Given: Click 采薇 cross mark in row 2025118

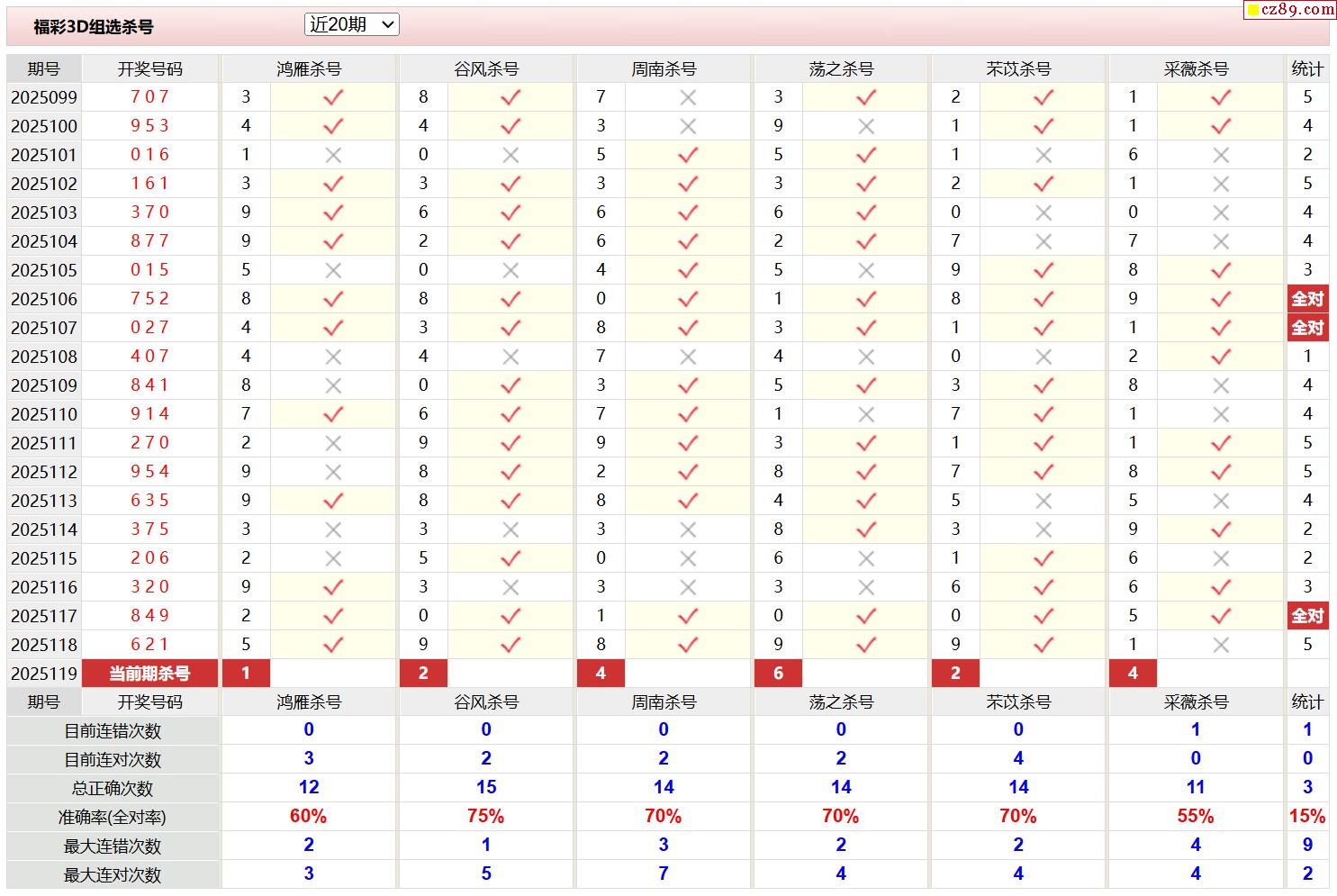Looking at the screenshot, I should click(x=1220, y=645).
